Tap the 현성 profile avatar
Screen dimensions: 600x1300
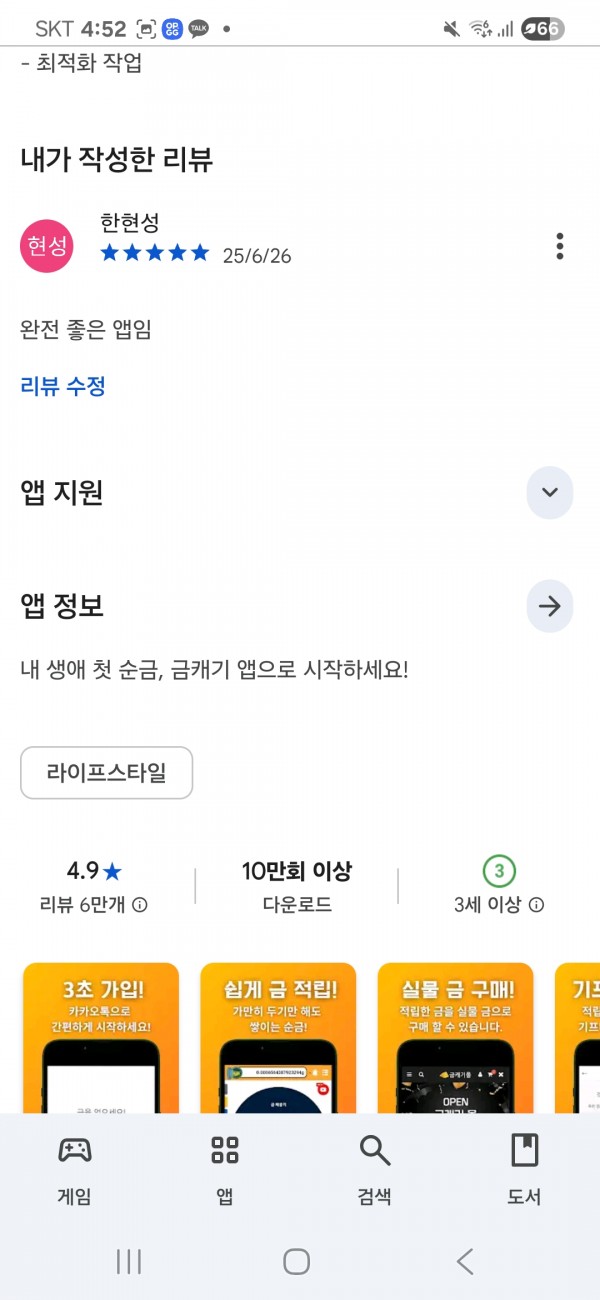pos(47,246)
